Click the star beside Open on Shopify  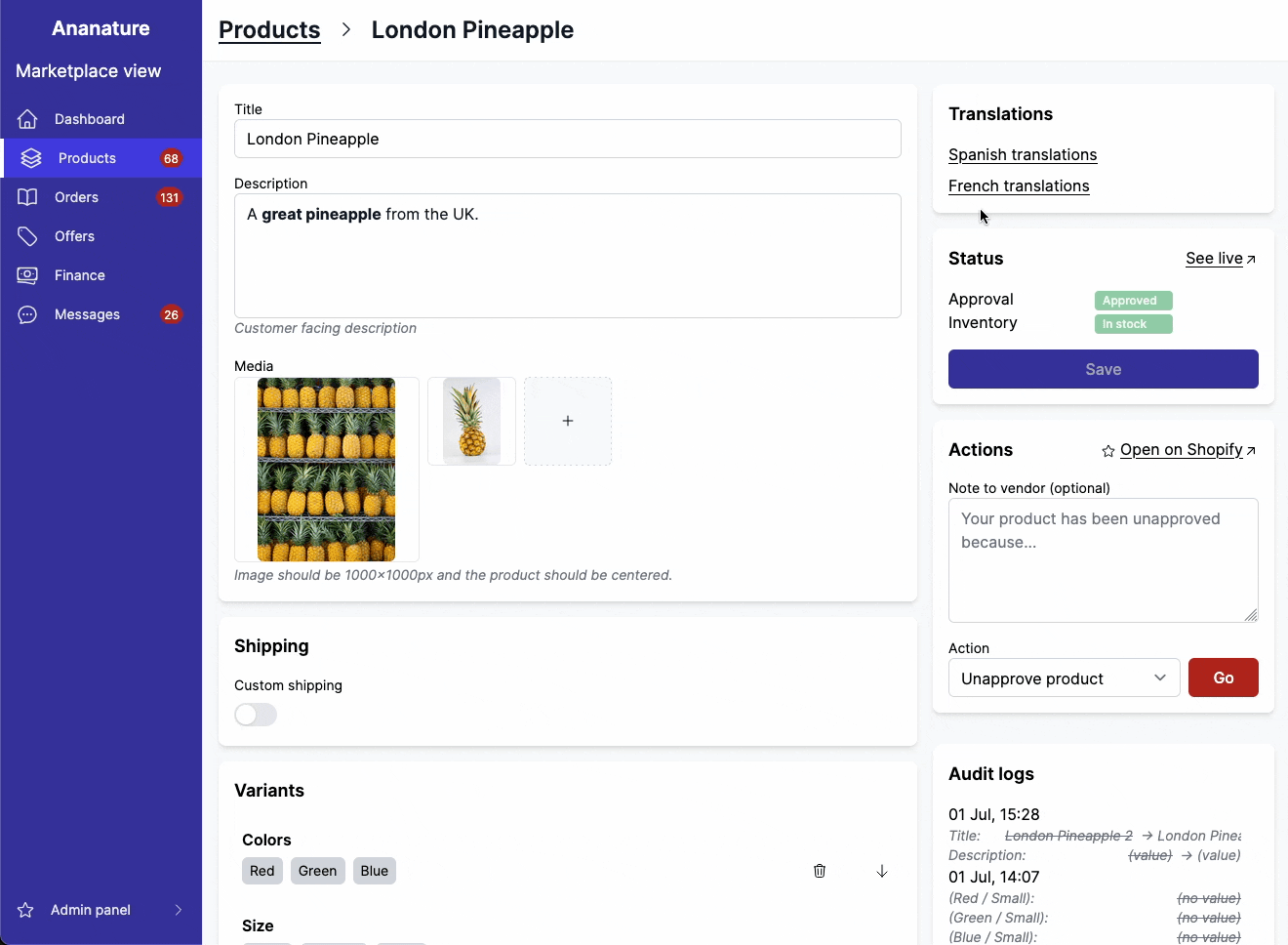coord(1107,451)
